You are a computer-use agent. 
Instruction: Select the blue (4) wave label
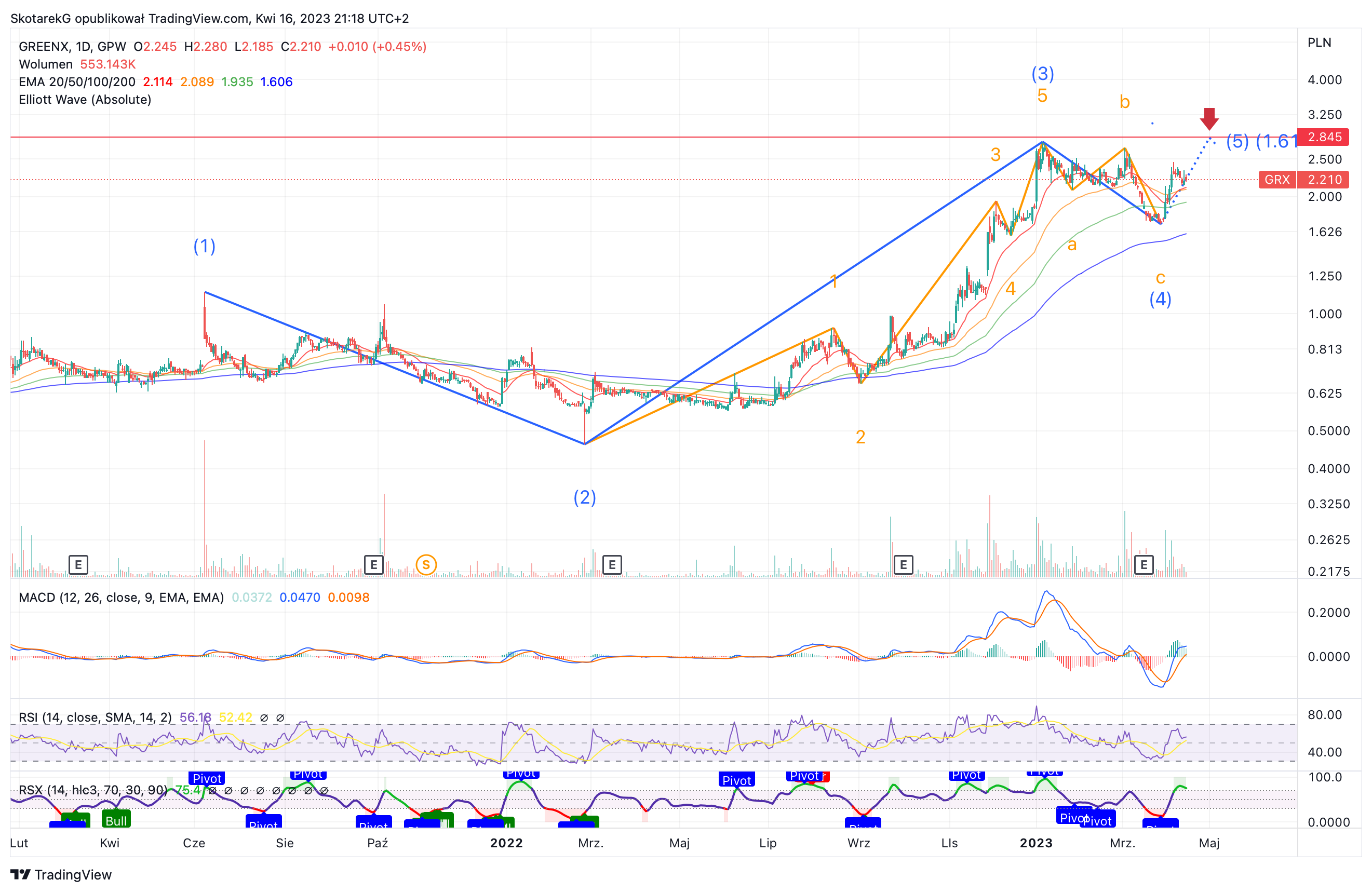pyautogui.click(x=1160, y=299)
